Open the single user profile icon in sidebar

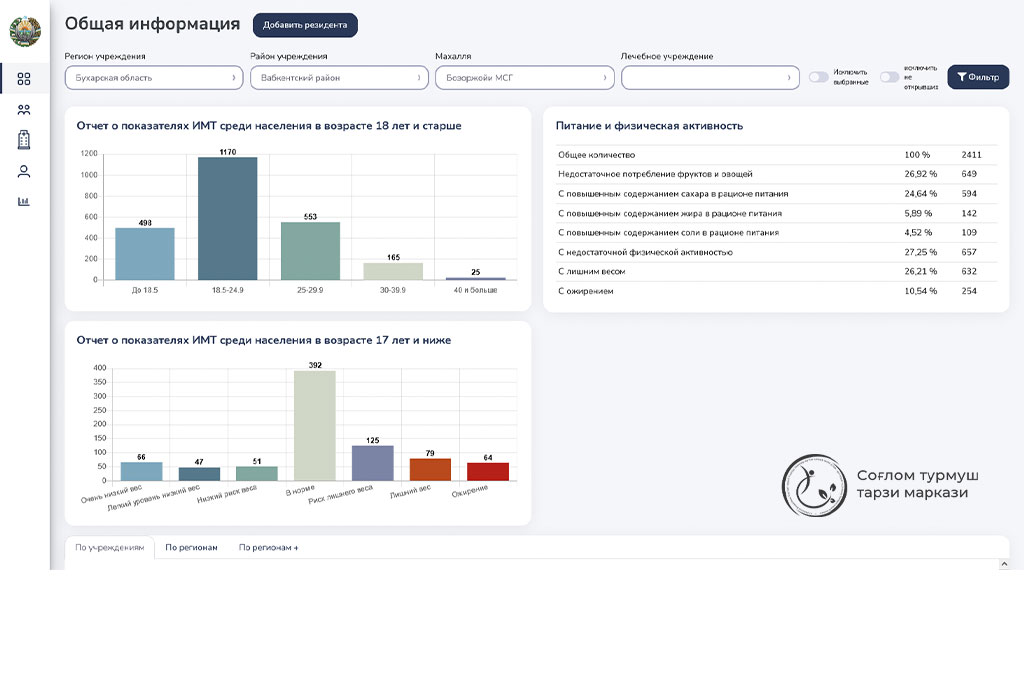[24, 171]
